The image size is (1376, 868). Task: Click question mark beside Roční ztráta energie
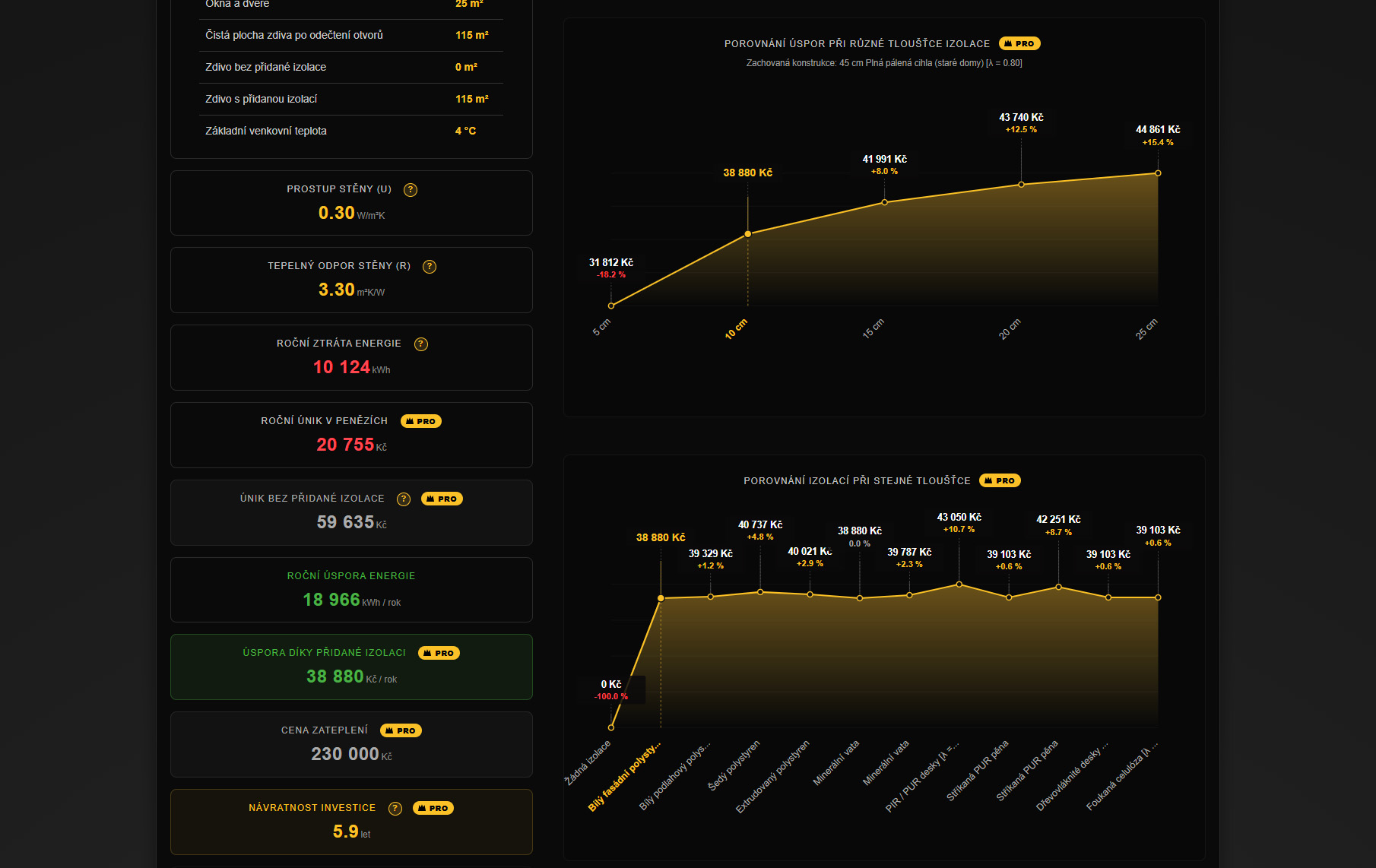tap(421, 344)
